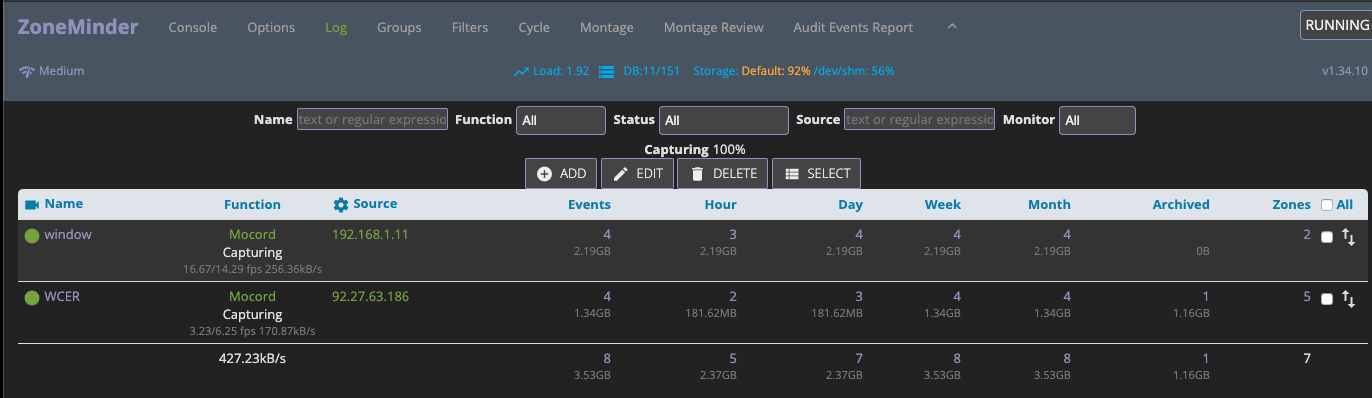Click the Month column header
Viewport: 1372px width, 398px height.
pos(1049,204)
